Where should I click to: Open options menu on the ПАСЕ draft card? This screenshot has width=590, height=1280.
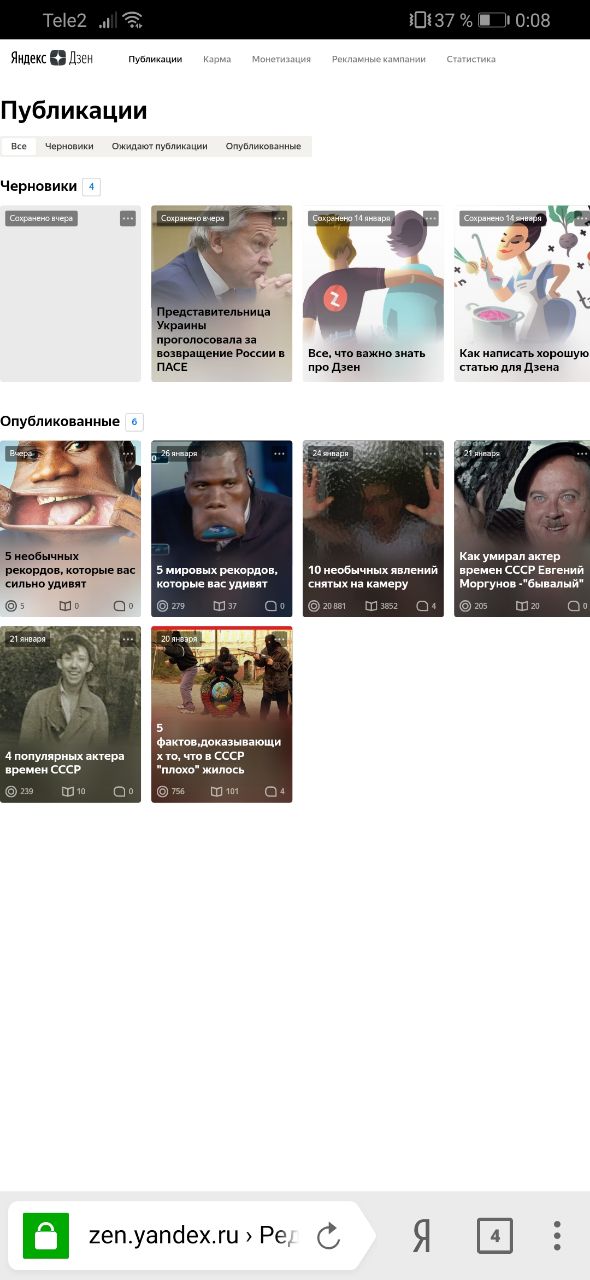coord(279,218)
